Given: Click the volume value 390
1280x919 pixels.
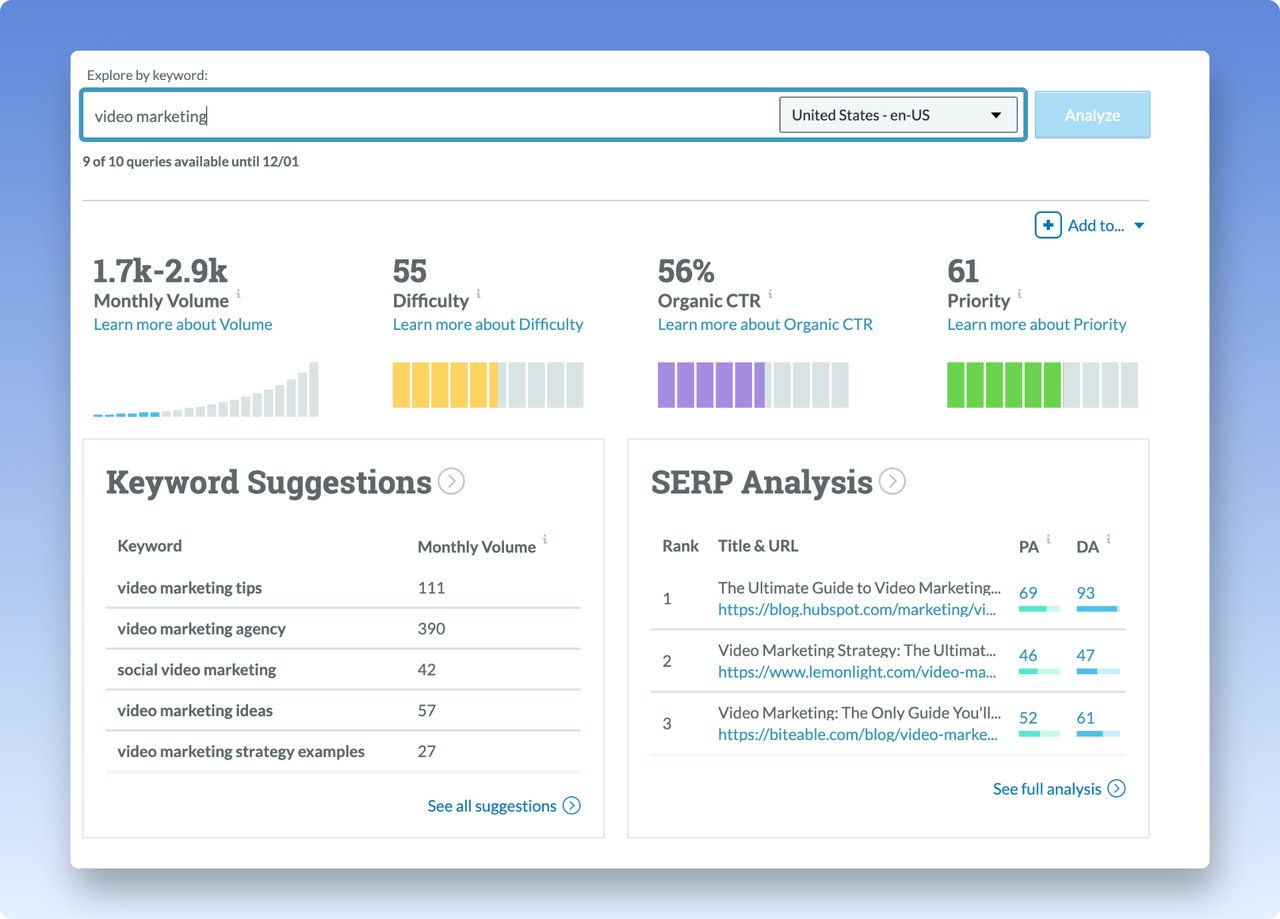Looking at the screenshot, I should tap(432, 629).
